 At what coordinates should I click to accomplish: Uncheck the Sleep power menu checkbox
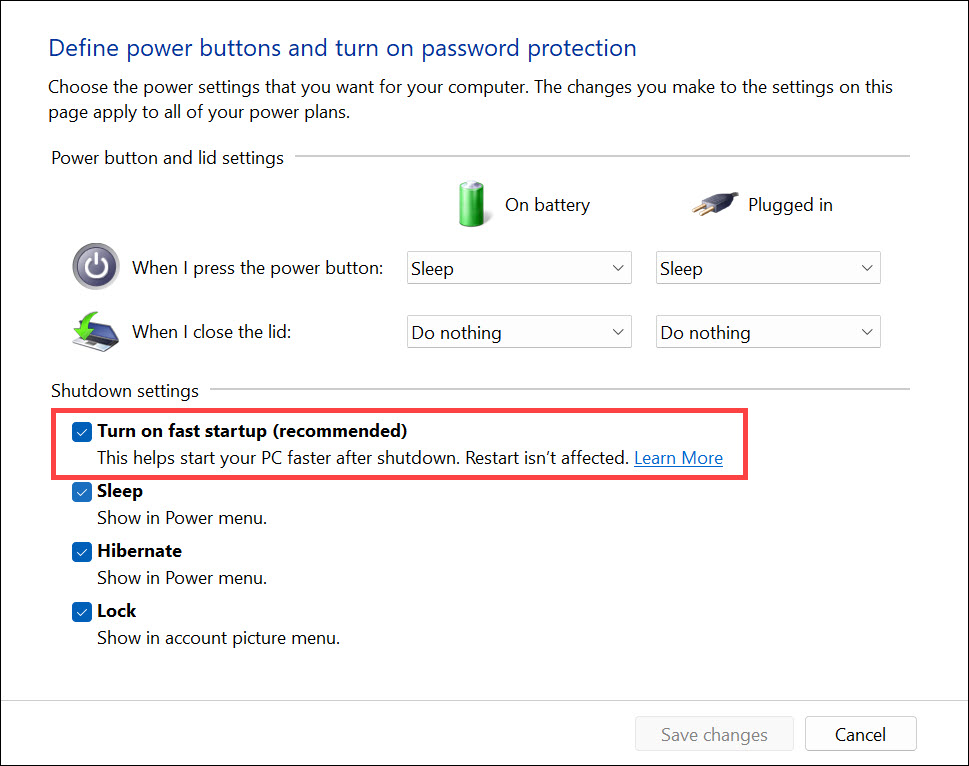click(82, 492)
